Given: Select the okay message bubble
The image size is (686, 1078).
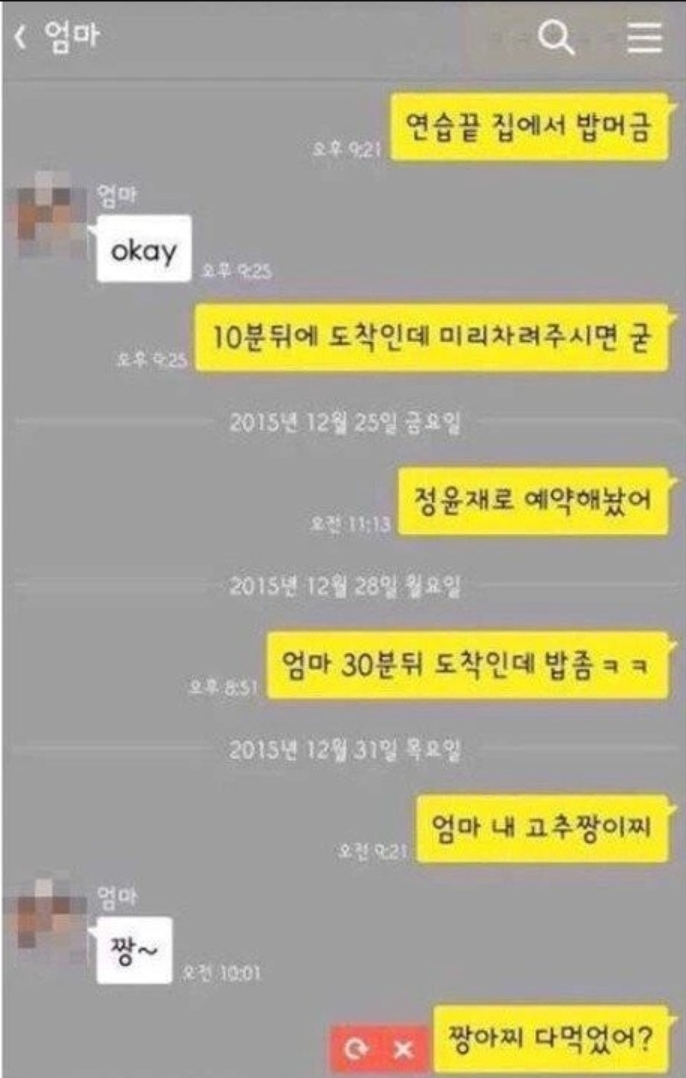Looking at the screenshot, I should pyautogui.click(x=144, y=249).
